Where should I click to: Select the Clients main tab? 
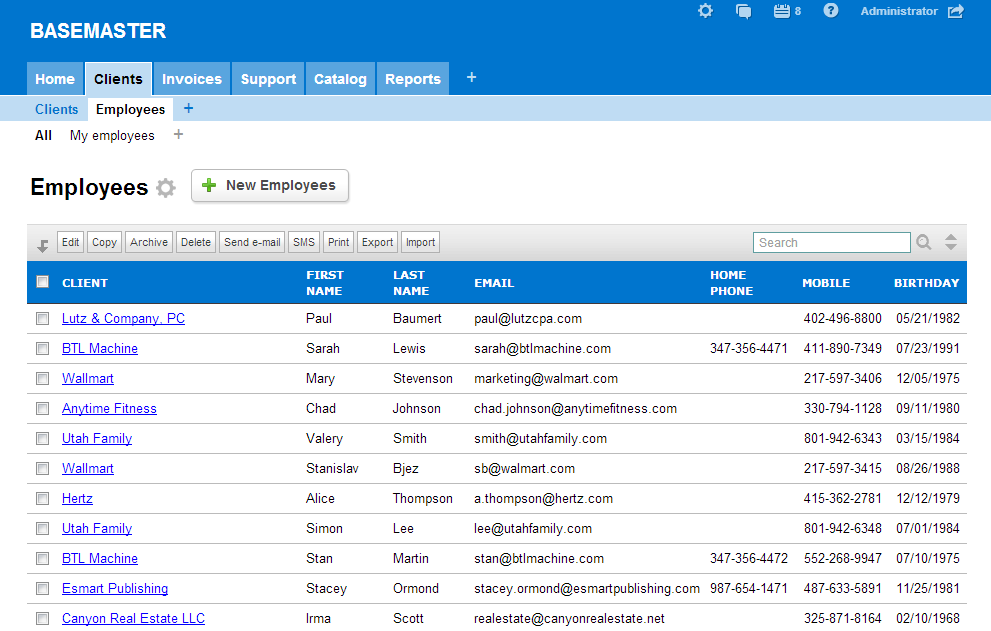[118, 79]
